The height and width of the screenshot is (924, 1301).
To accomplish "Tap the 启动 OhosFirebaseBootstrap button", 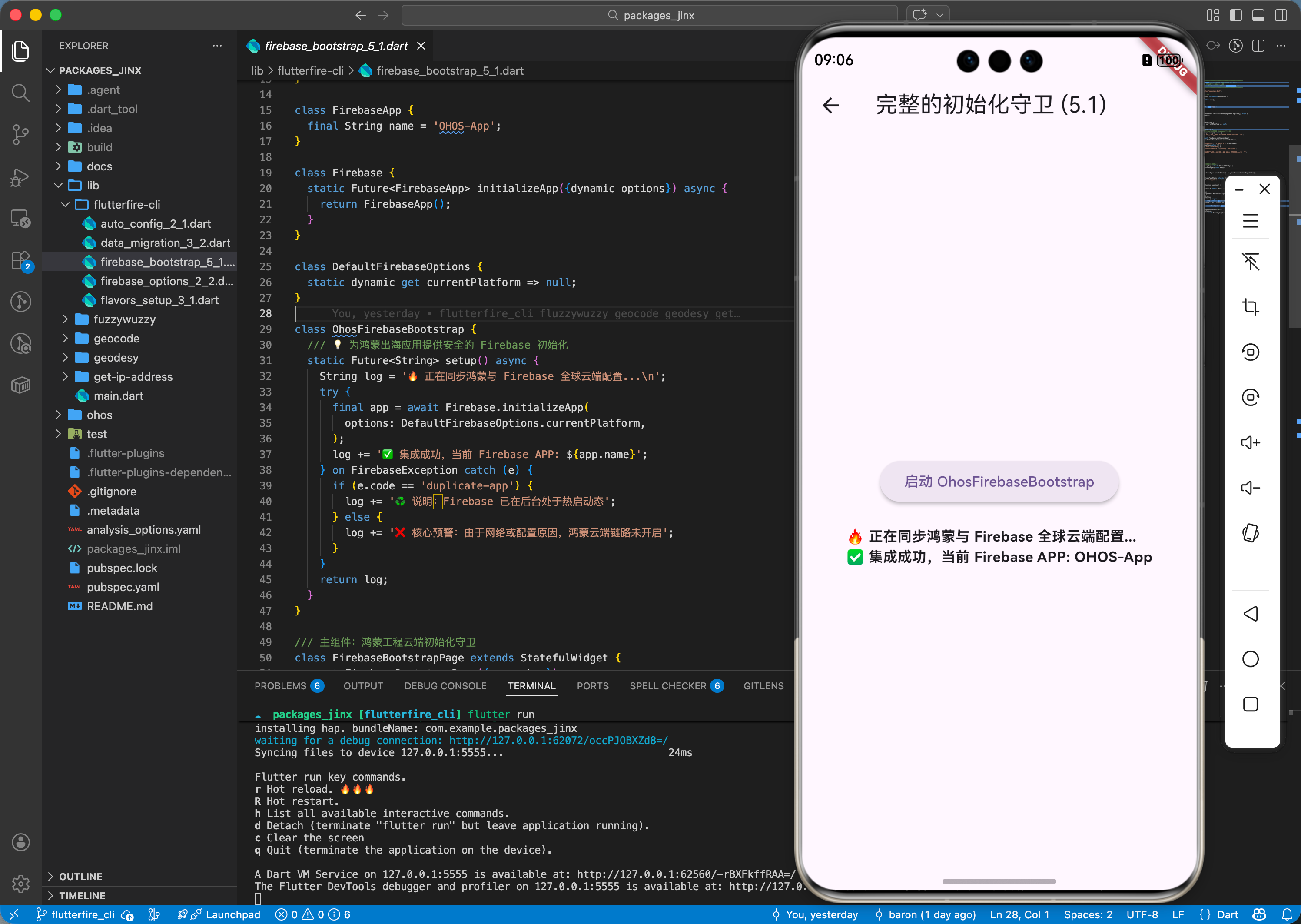I will click(x=999, y=482).
